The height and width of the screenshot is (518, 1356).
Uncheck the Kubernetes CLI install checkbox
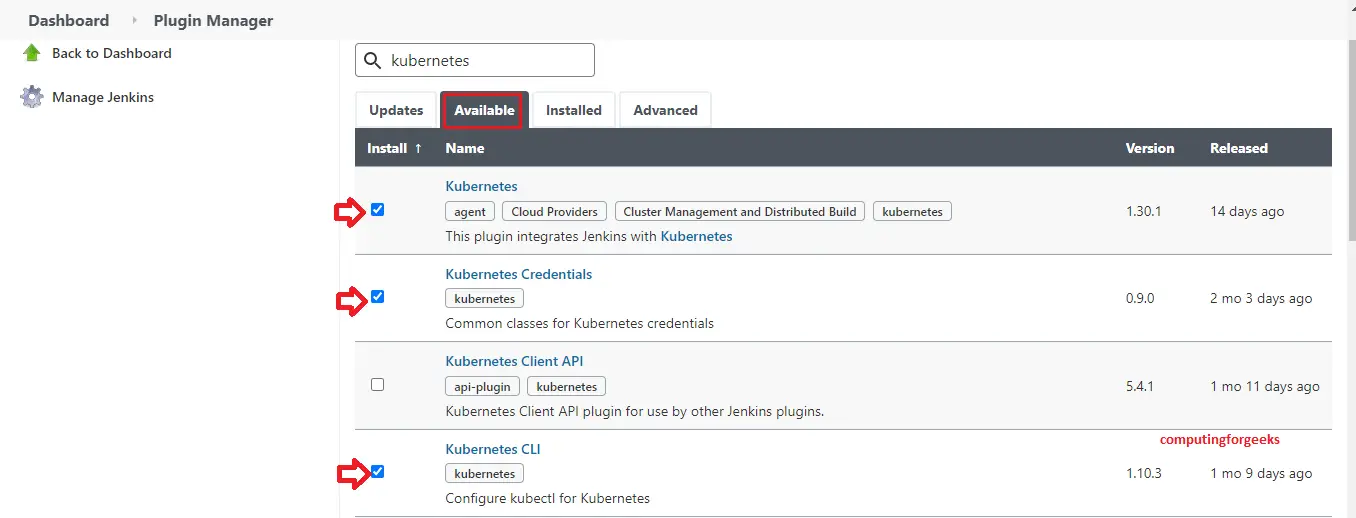tap(377, 471)
